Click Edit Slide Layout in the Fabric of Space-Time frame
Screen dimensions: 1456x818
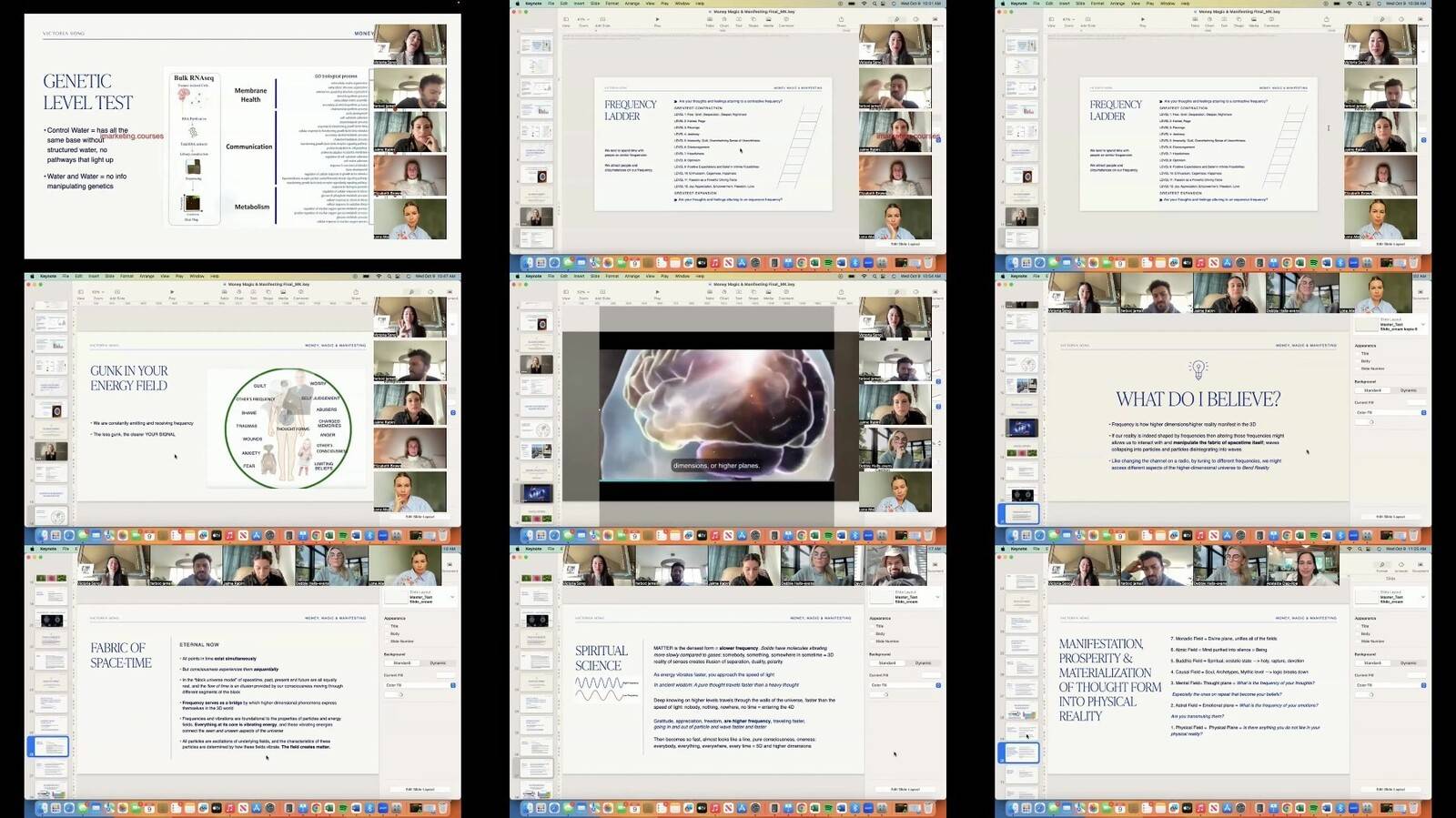click(x=420, y=789)
